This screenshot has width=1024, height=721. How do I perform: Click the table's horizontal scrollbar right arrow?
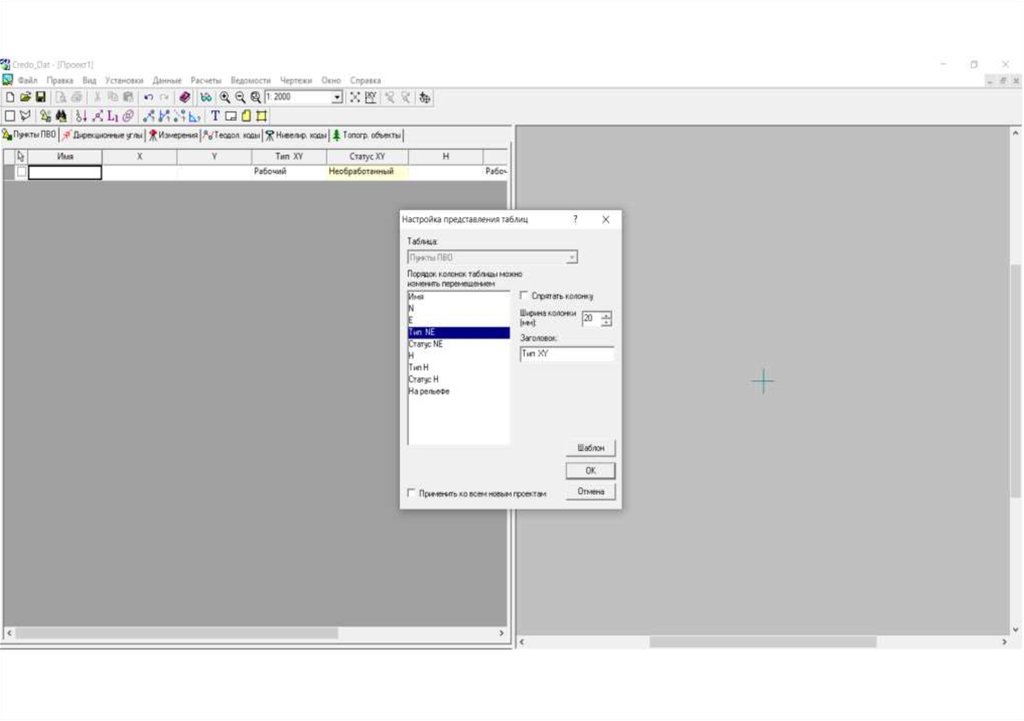tap(502, 633)
